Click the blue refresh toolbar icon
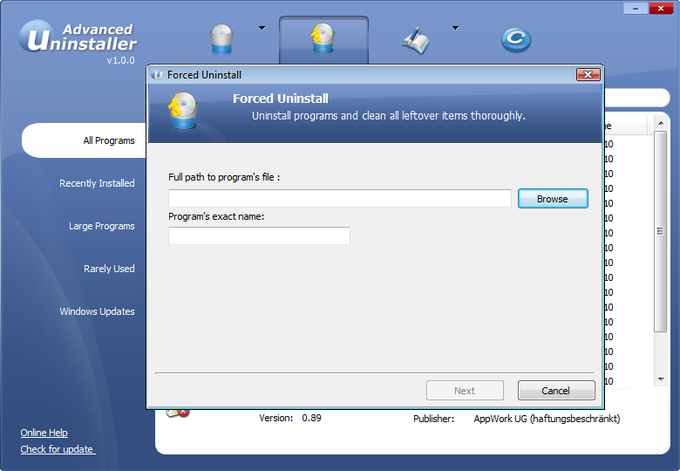Image resolution: width=680 pixels, height=471 pixels. pos(516,40)
